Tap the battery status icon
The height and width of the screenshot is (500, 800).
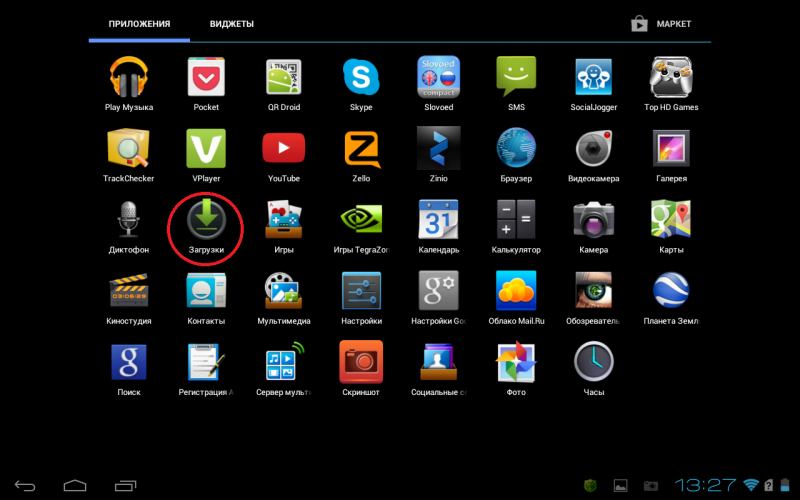click(x=785, y=485)
